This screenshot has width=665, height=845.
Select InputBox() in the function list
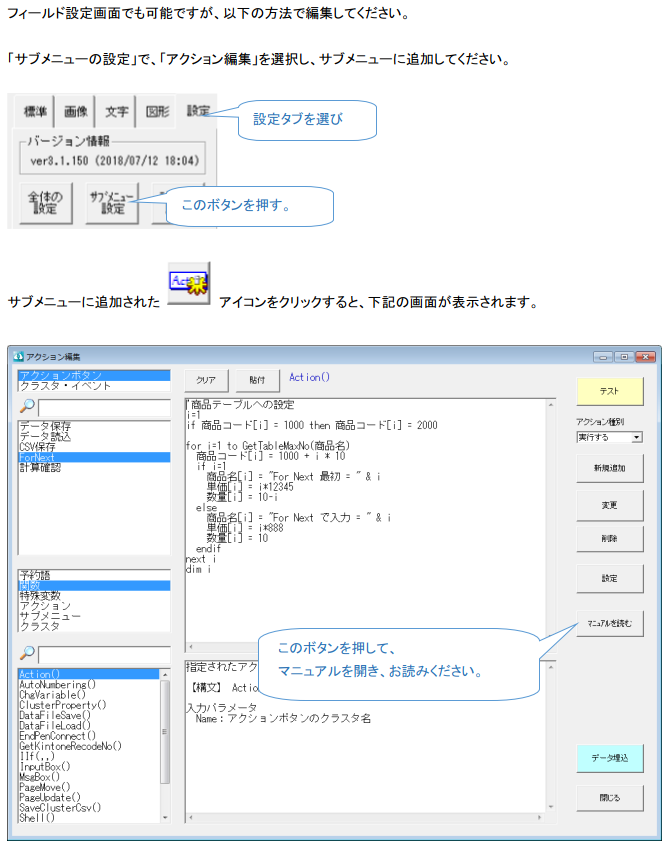click(x=89, y=766)
